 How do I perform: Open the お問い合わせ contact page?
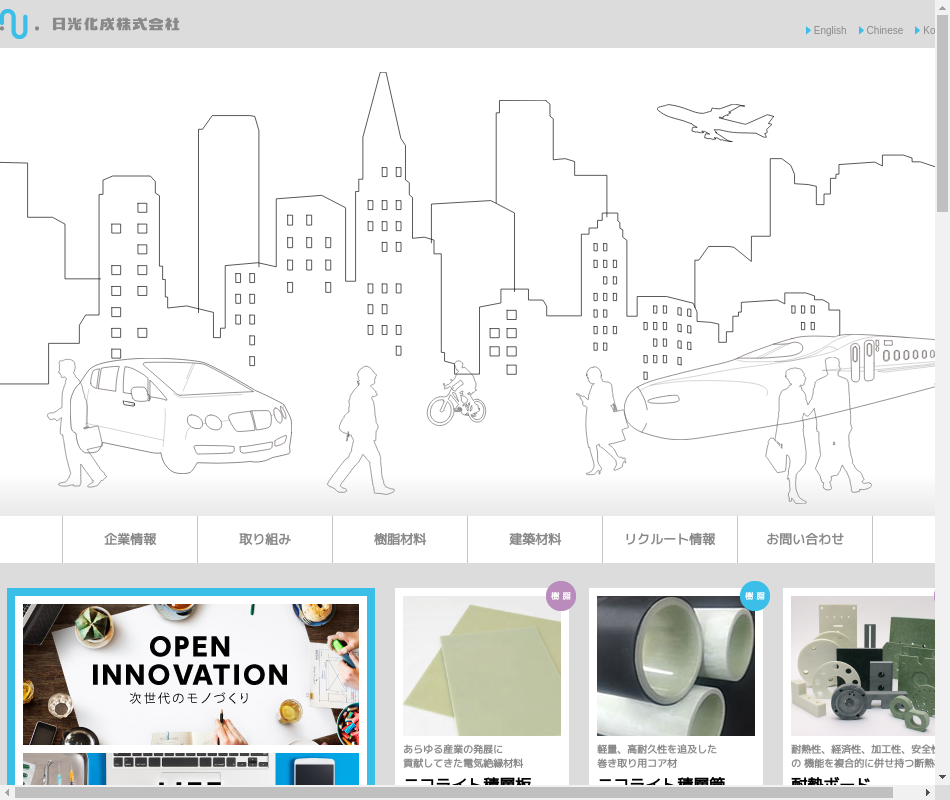(805, 540)
